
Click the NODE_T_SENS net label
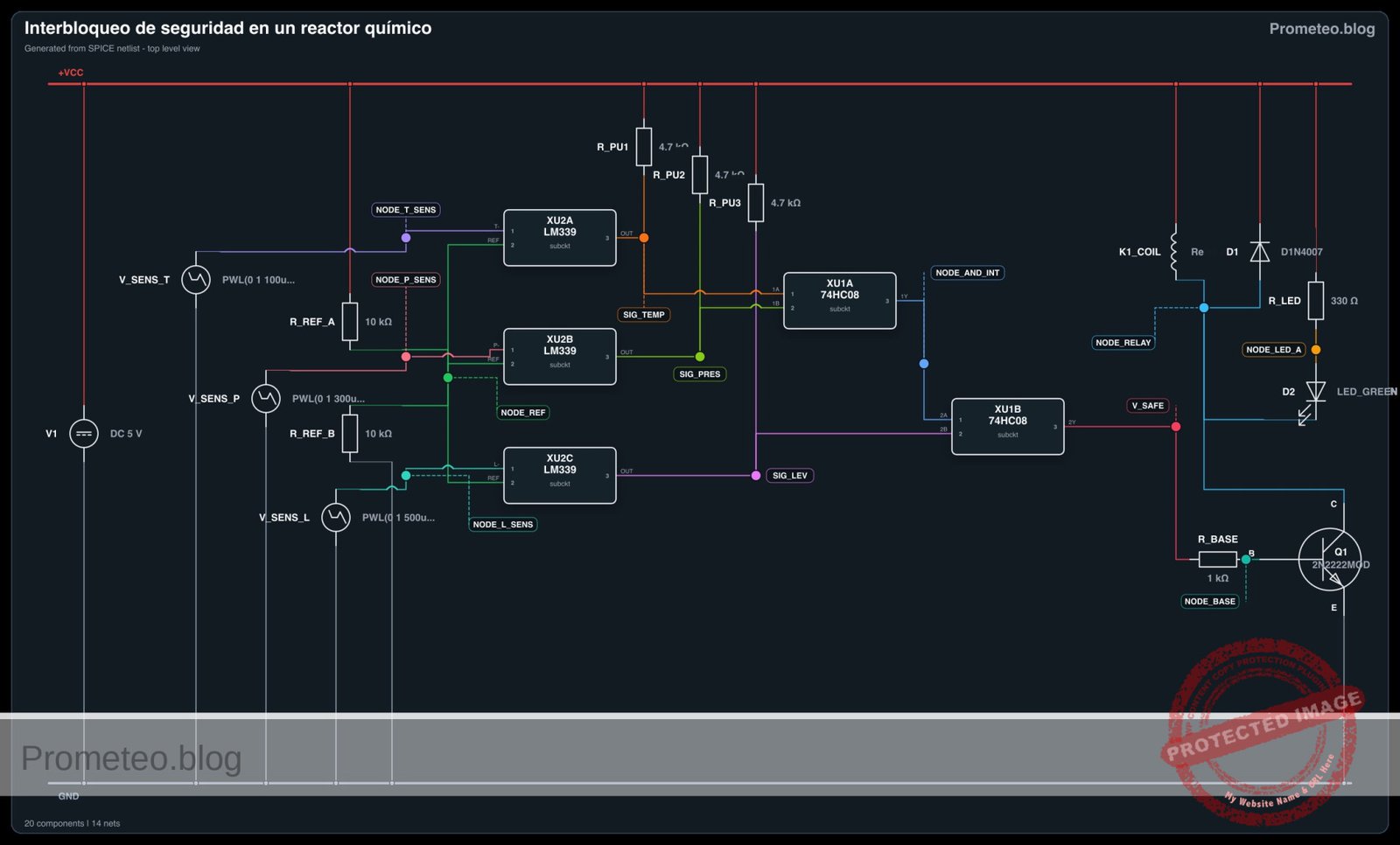coord(406,210)
